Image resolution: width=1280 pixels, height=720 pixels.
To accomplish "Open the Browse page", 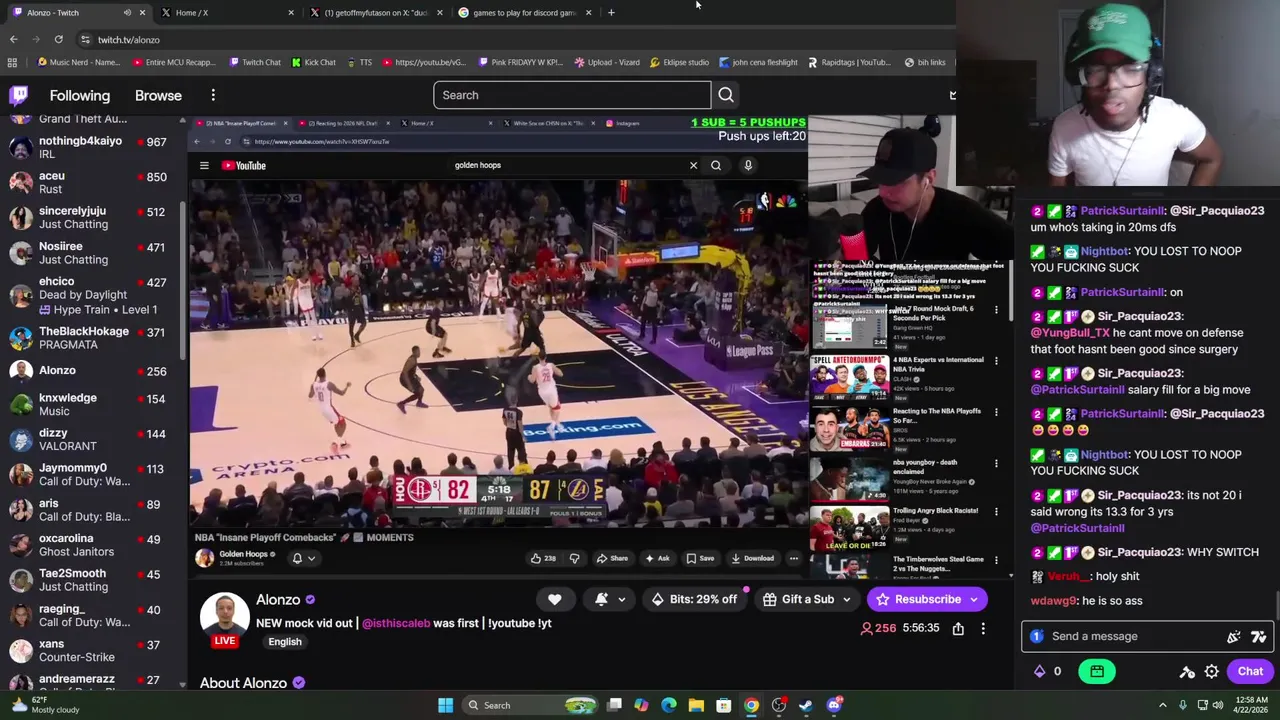I will (158, 95).
